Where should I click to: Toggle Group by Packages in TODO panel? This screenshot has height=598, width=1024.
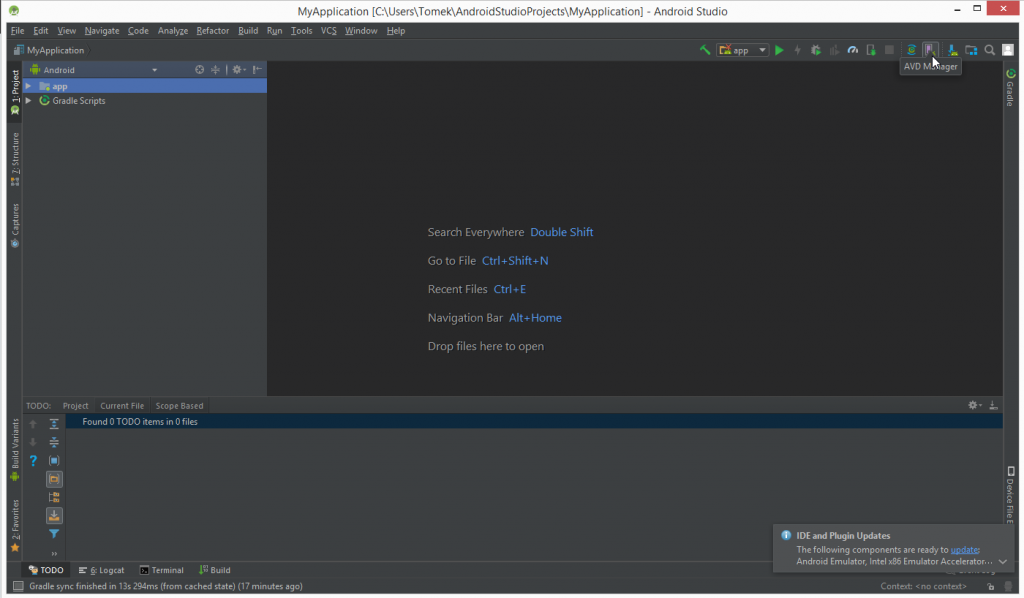point(54,497)
